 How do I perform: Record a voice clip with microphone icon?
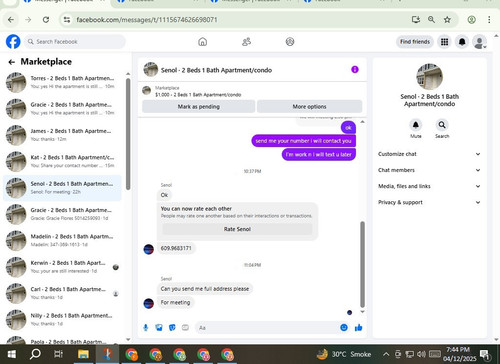(x=146, y=328)
